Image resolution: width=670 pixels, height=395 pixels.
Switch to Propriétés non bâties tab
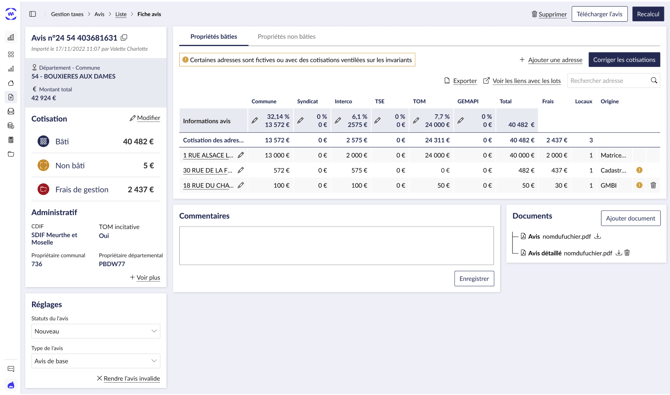[286, 37]
